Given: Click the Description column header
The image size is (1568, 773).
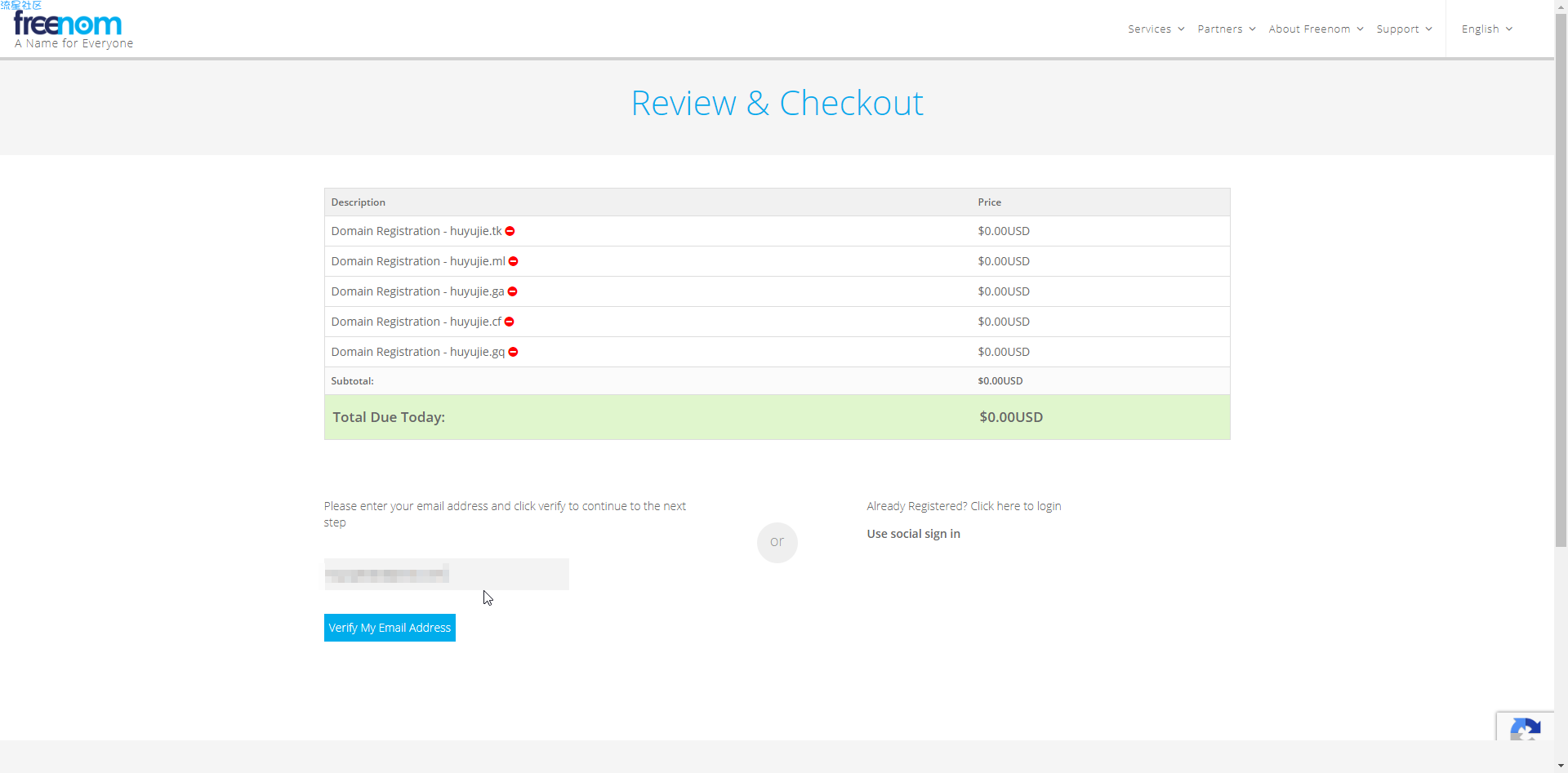Looking at the screenshot, I should tap(358, 202).
